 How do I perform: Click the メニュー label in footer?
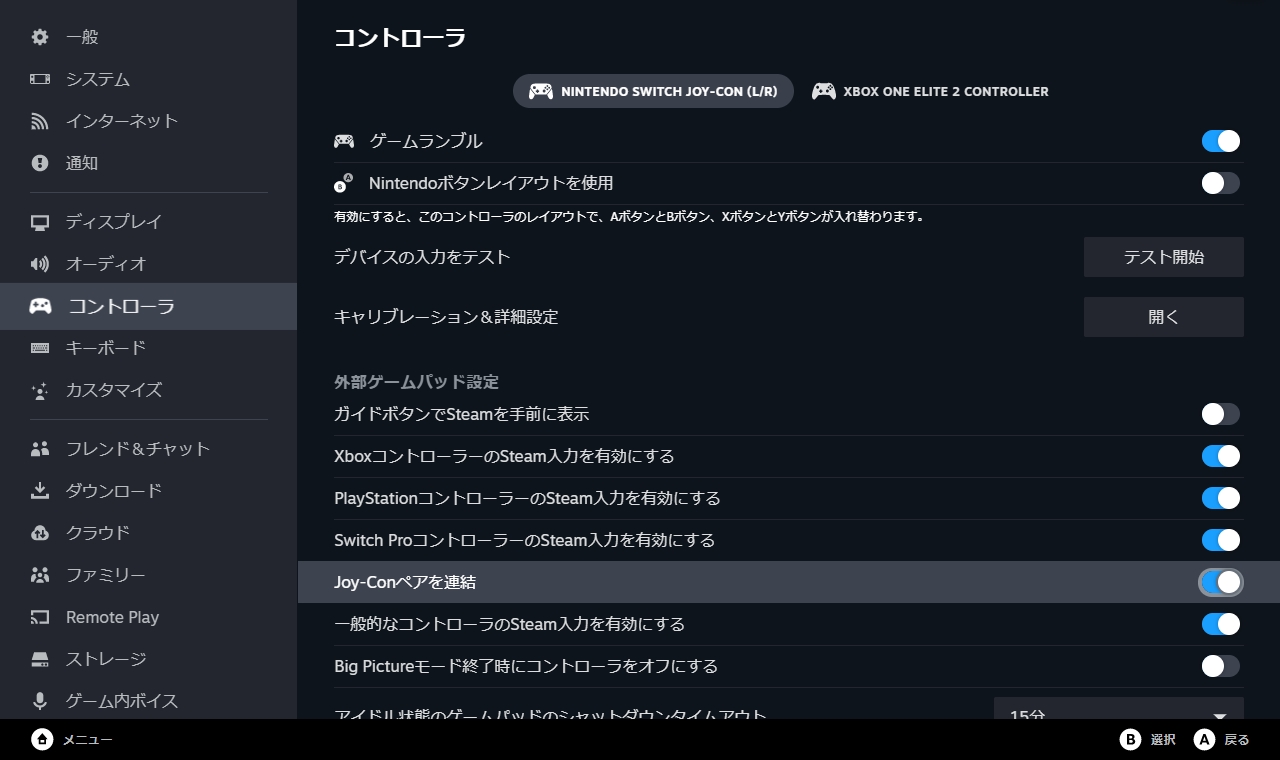tap(87, 740)
